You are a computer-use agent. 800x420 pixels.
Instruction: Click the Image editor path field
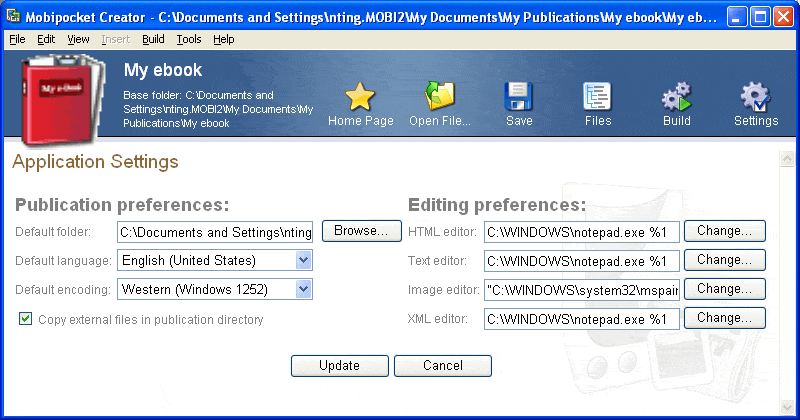point(582,290)
